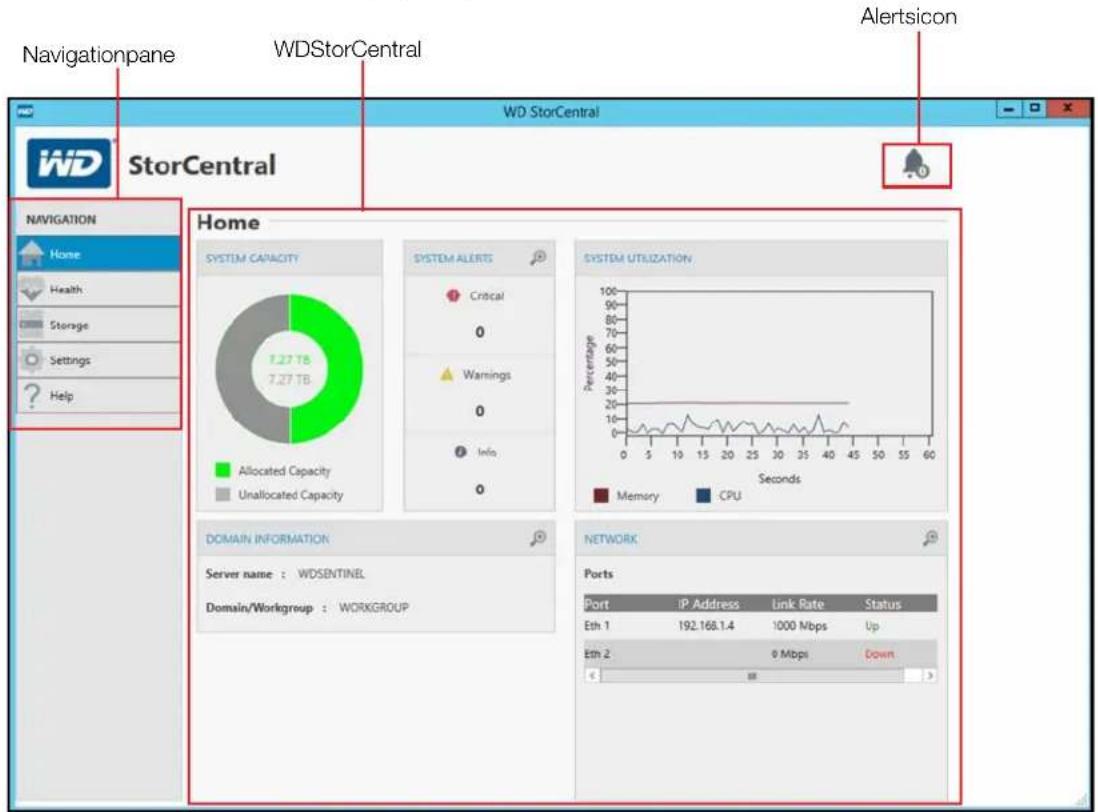Open the alerts bell icon
The image size is (1098, 812).
coord(916,164)
